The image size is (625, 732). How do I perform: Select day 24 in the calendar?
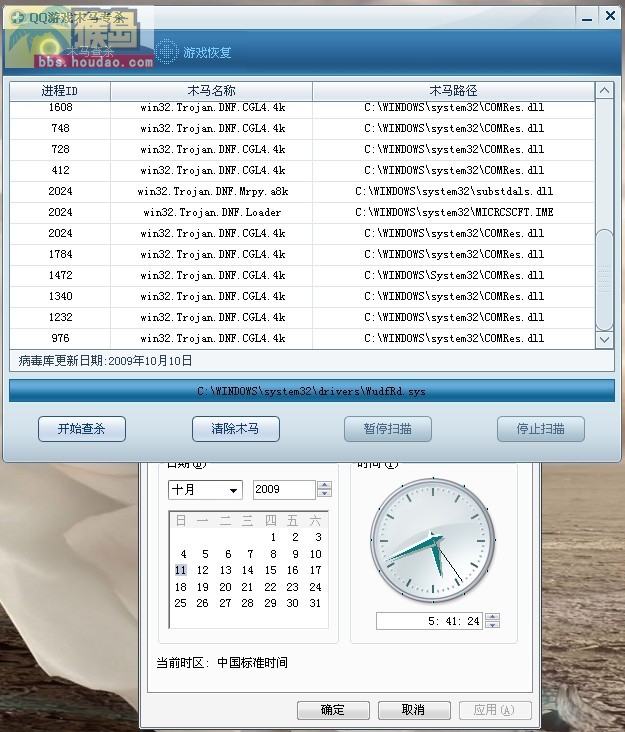(x=316, y=587)
